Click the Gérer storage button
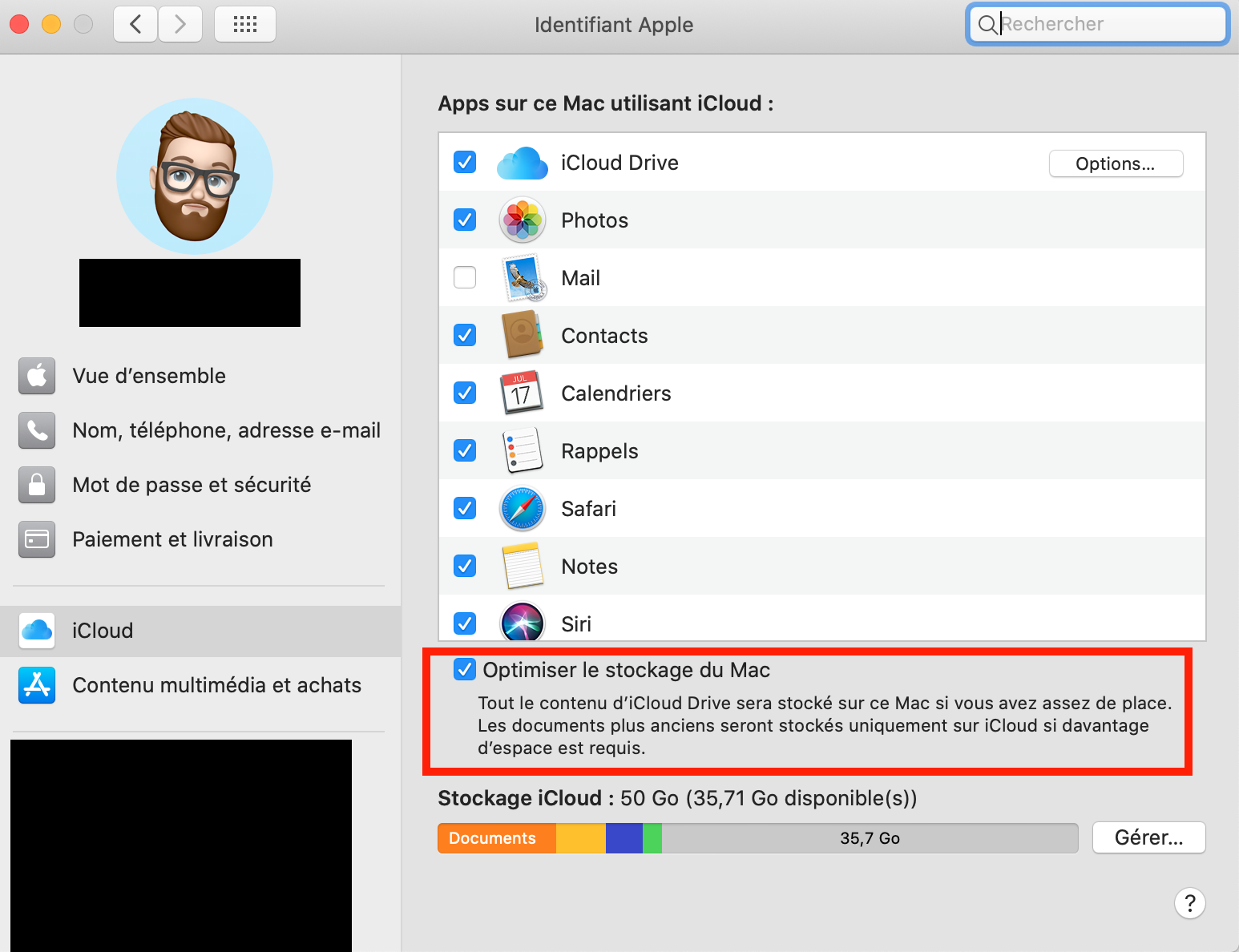 [1148, 837]
